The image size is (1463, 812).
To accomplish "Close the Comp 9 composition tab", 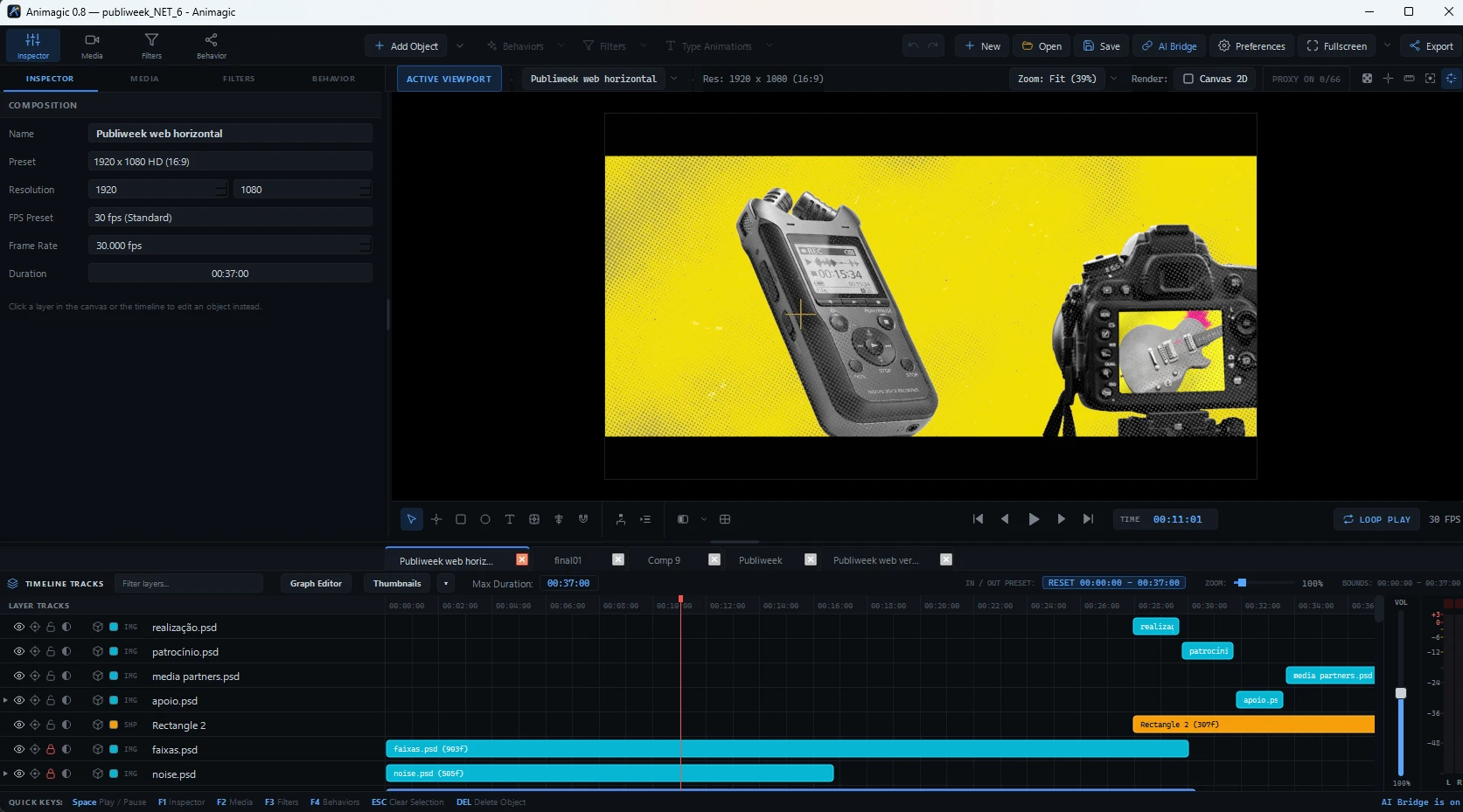I will (714, 559).
